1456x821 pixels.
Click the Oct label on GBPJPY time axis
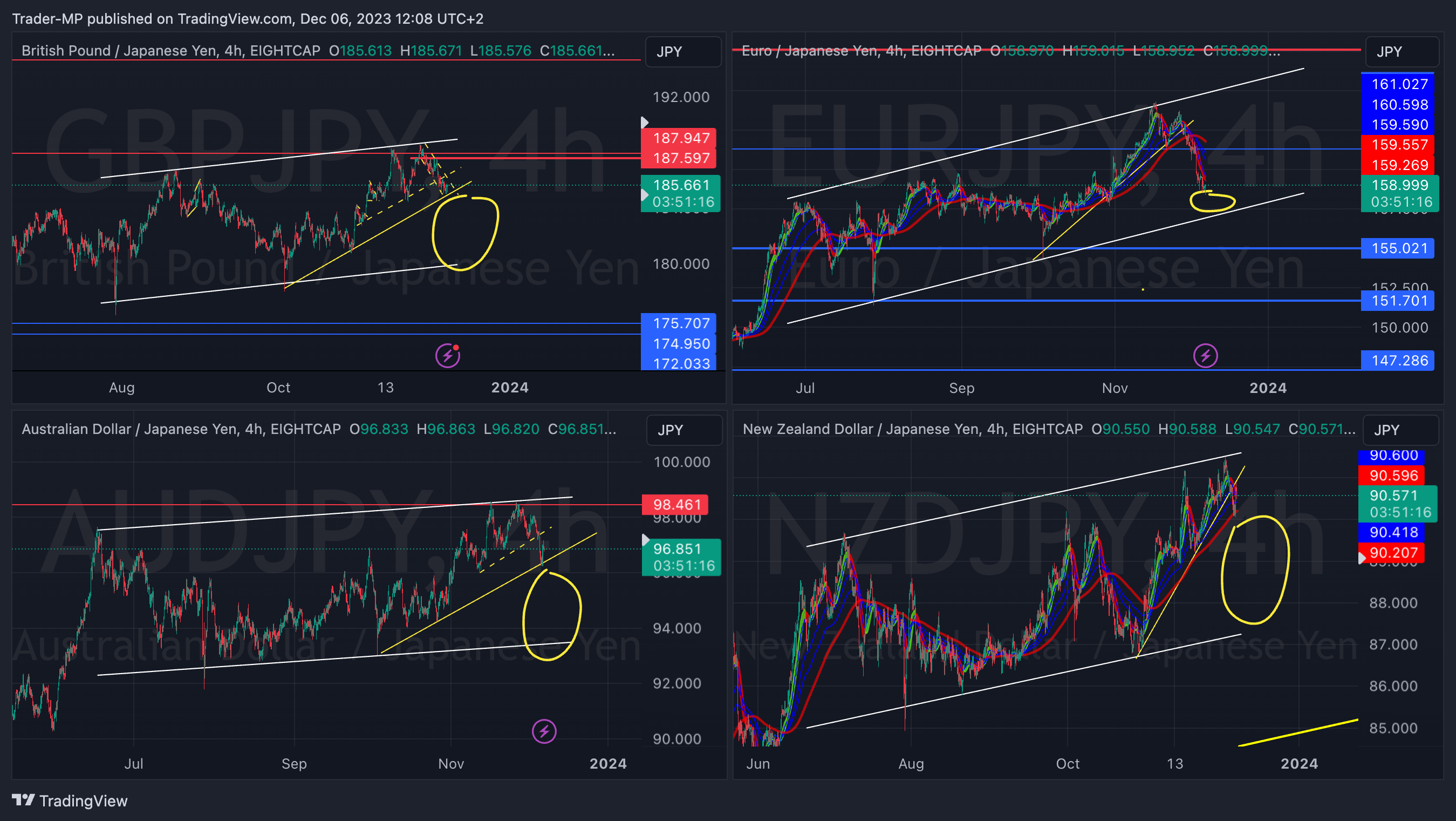pyautogui.click(x=278, y=388)
